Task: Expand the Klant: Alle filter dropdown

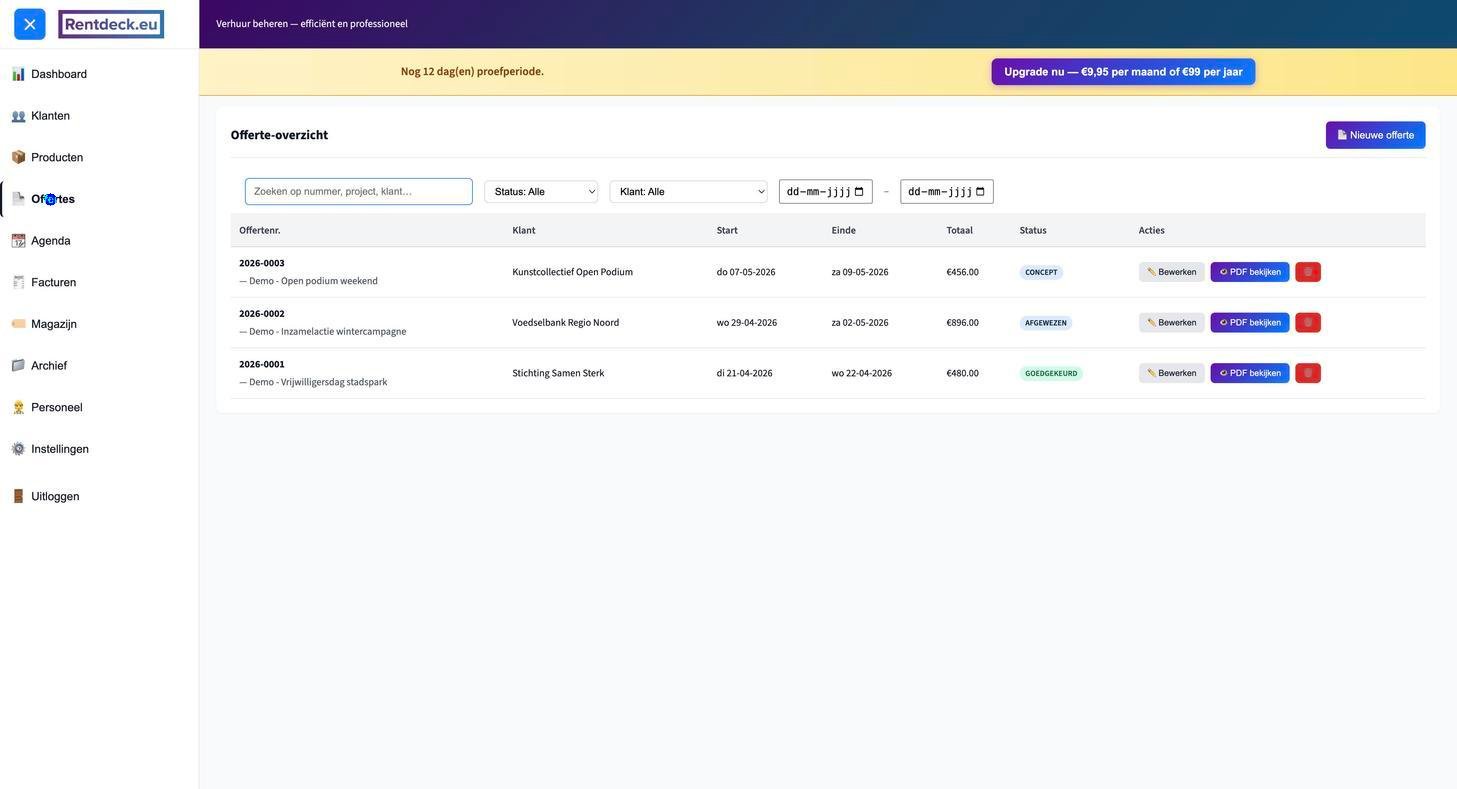Action: click(688, 192)
